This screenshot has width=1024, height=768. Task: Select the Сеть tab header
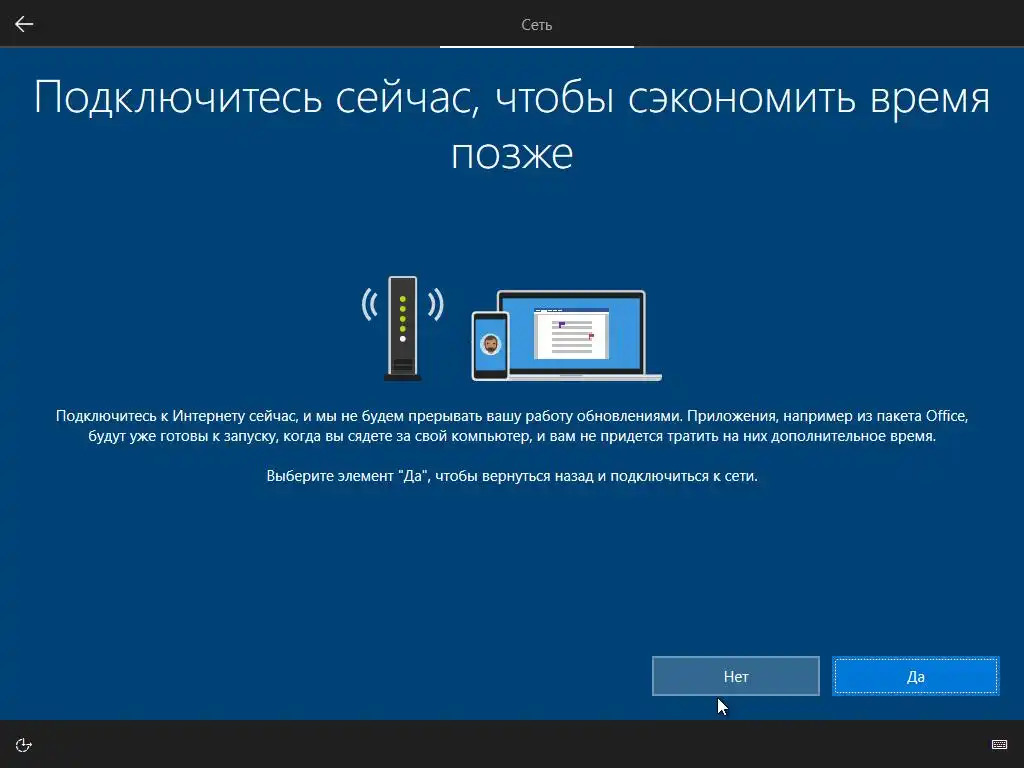(x=537, y=25)
